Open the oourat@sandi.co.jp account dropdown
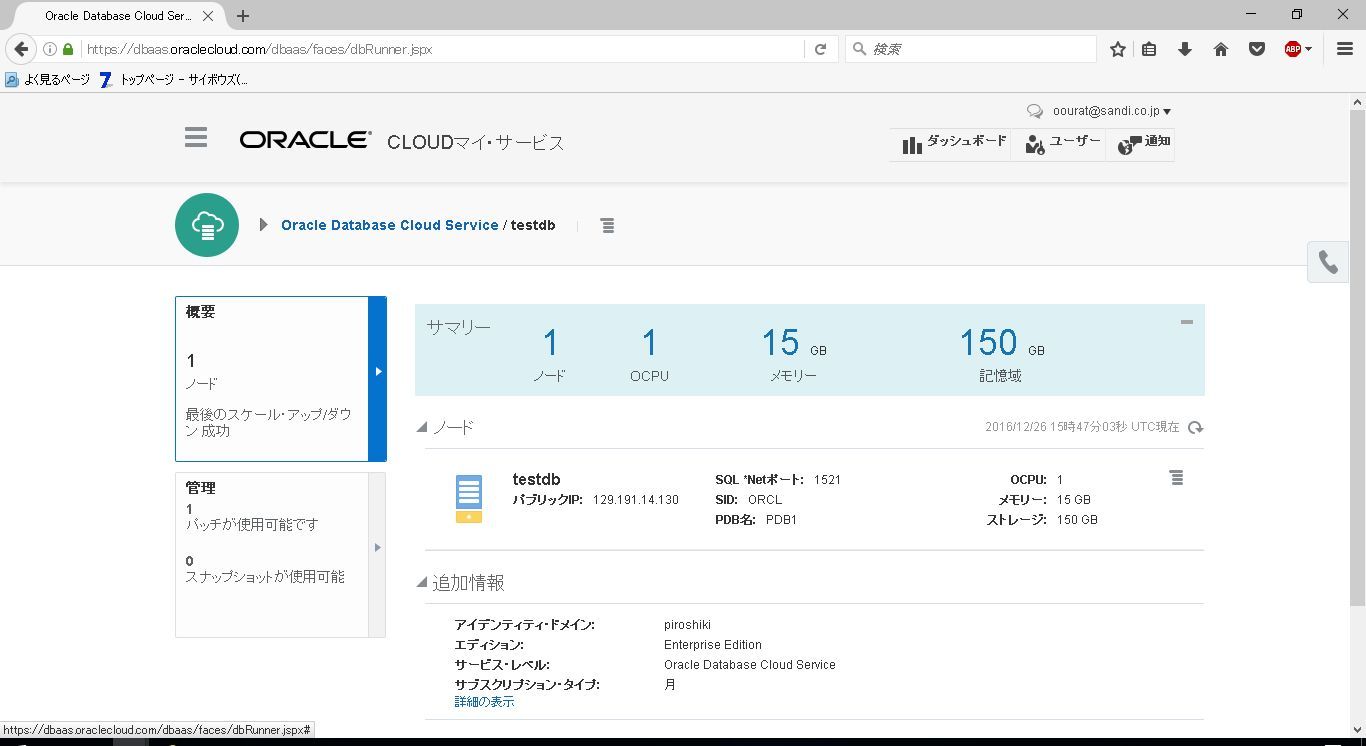The width and height of the screenshot is (1366, 746). click(1111, 112)
